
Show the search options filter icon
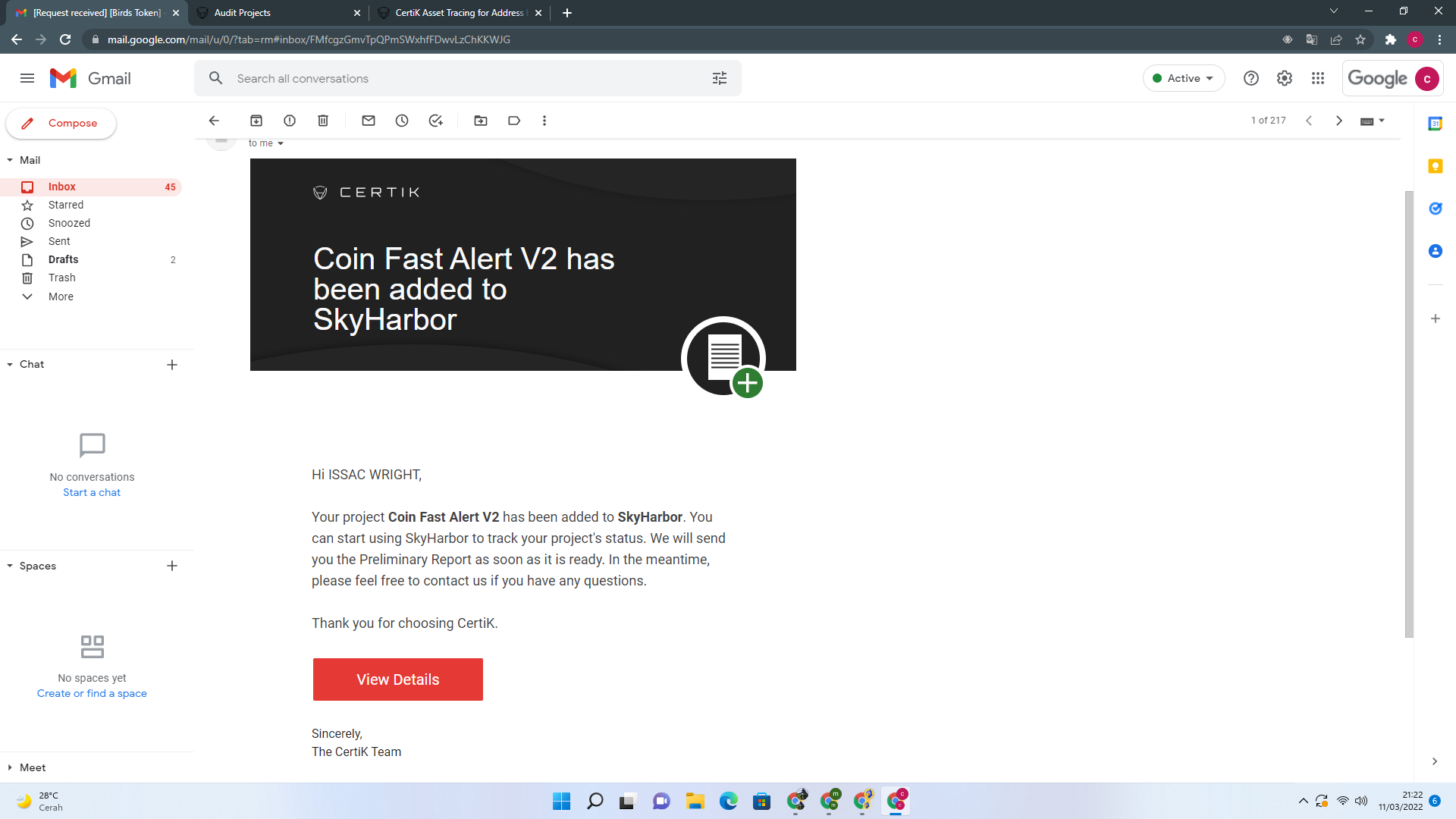tap(720, 78)
